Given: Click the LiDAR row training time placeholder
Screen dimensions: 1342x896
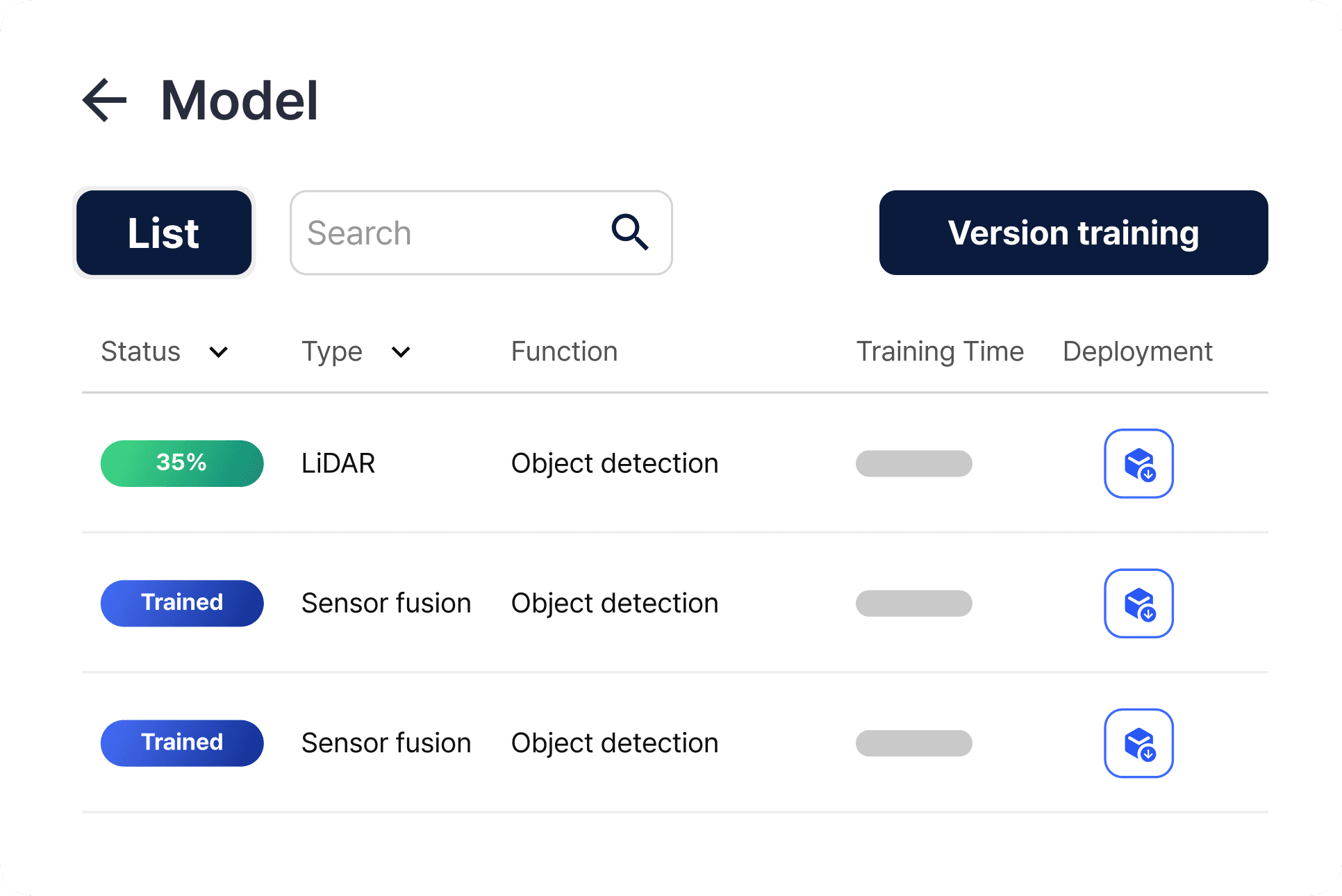Looking at the screenshot, I should click(x=913, y=463).
